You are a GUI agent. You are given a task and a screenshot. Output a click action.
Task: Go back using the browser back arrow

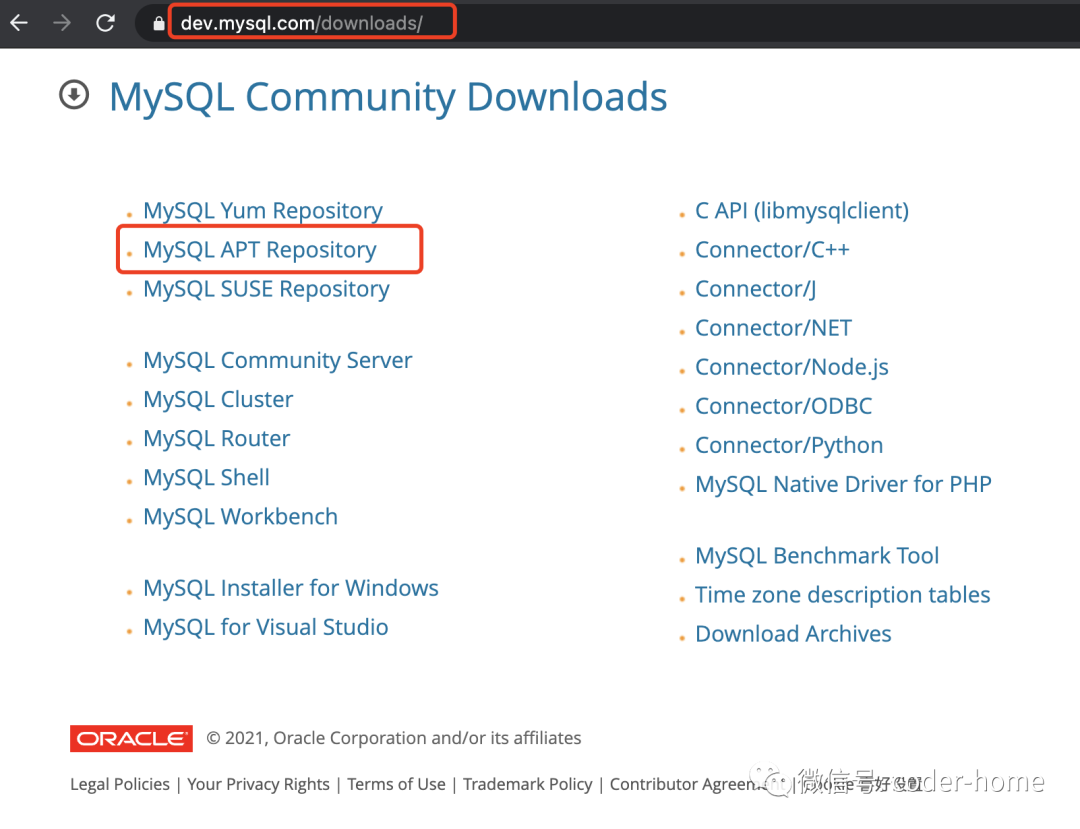tap(19, 23)
